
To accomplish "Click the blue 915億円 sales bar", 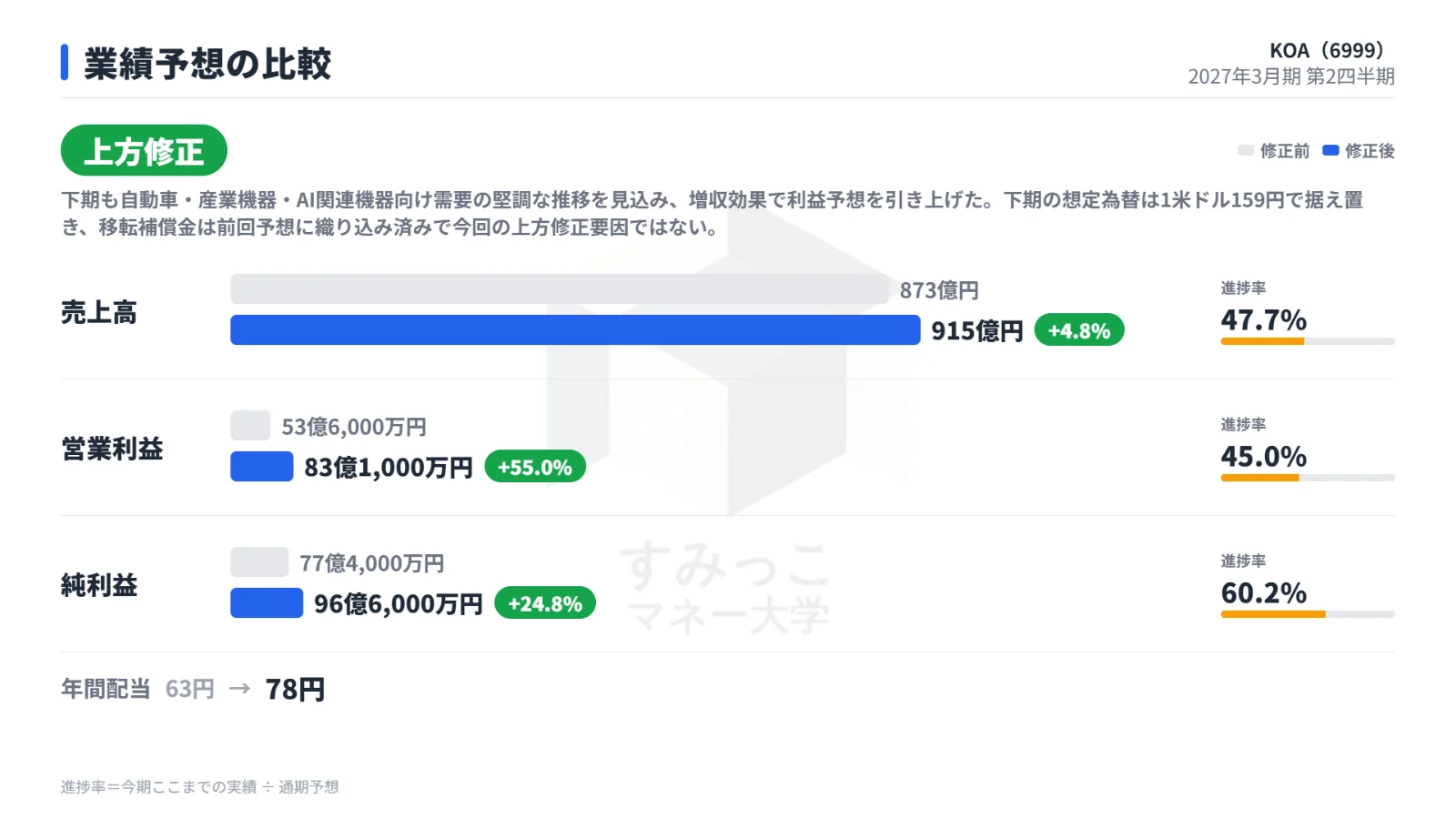I will point(575,329).
